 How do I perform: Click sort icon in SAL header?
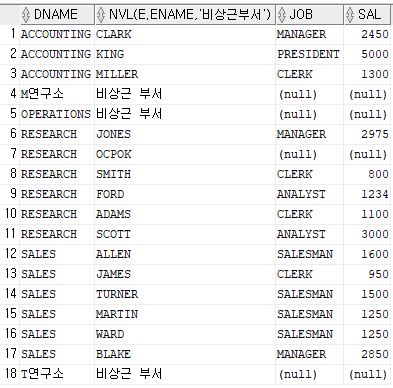point(350,15)
